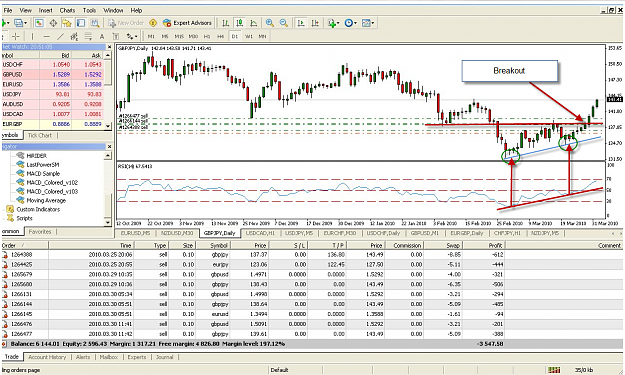The image size is (625, 375).
Task: Select the text label tool
Action: pyautogui.click(x=116, y=37)
